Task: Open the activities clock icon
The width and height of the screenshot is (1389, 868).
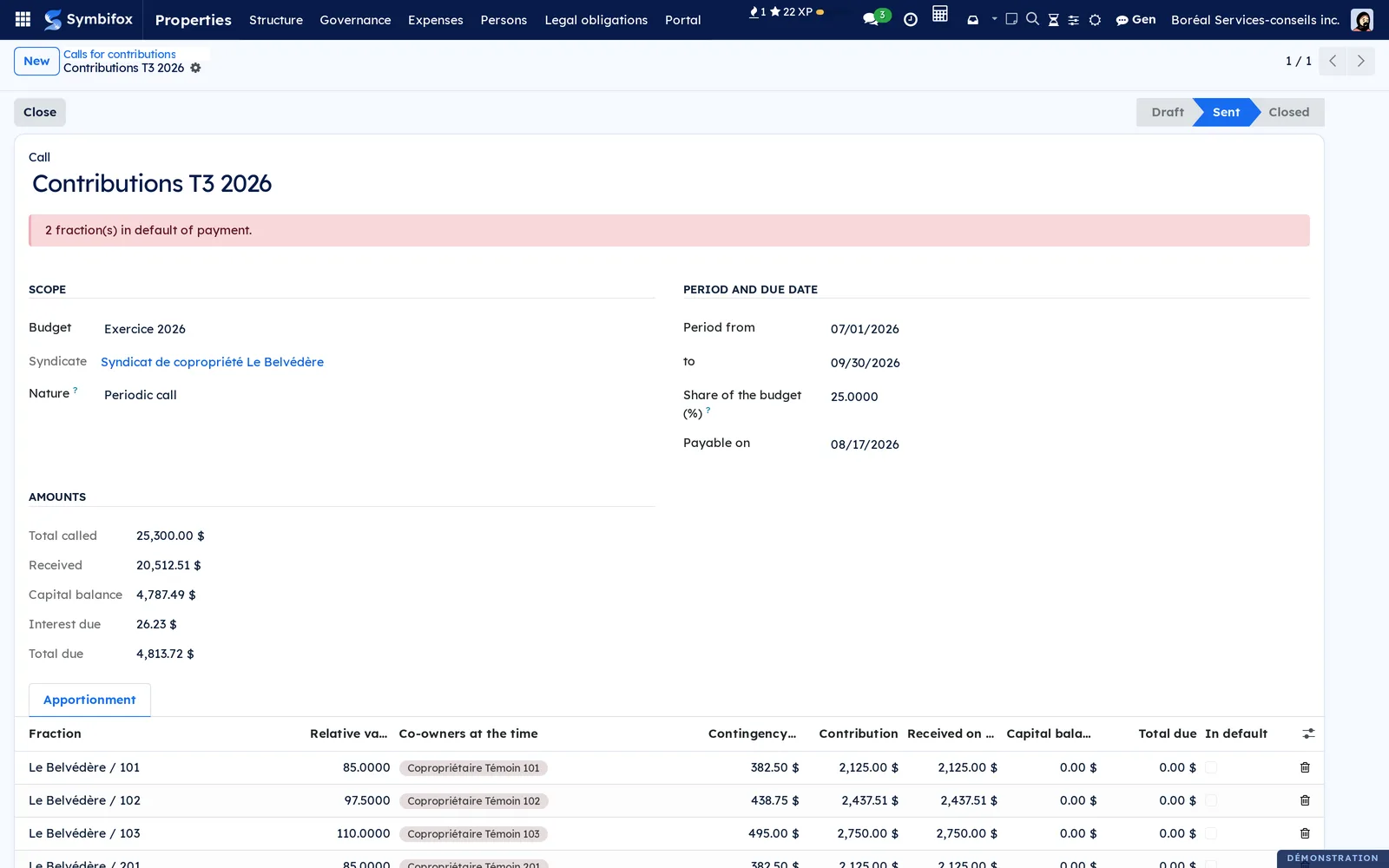Action: click(x=911, y=19)
